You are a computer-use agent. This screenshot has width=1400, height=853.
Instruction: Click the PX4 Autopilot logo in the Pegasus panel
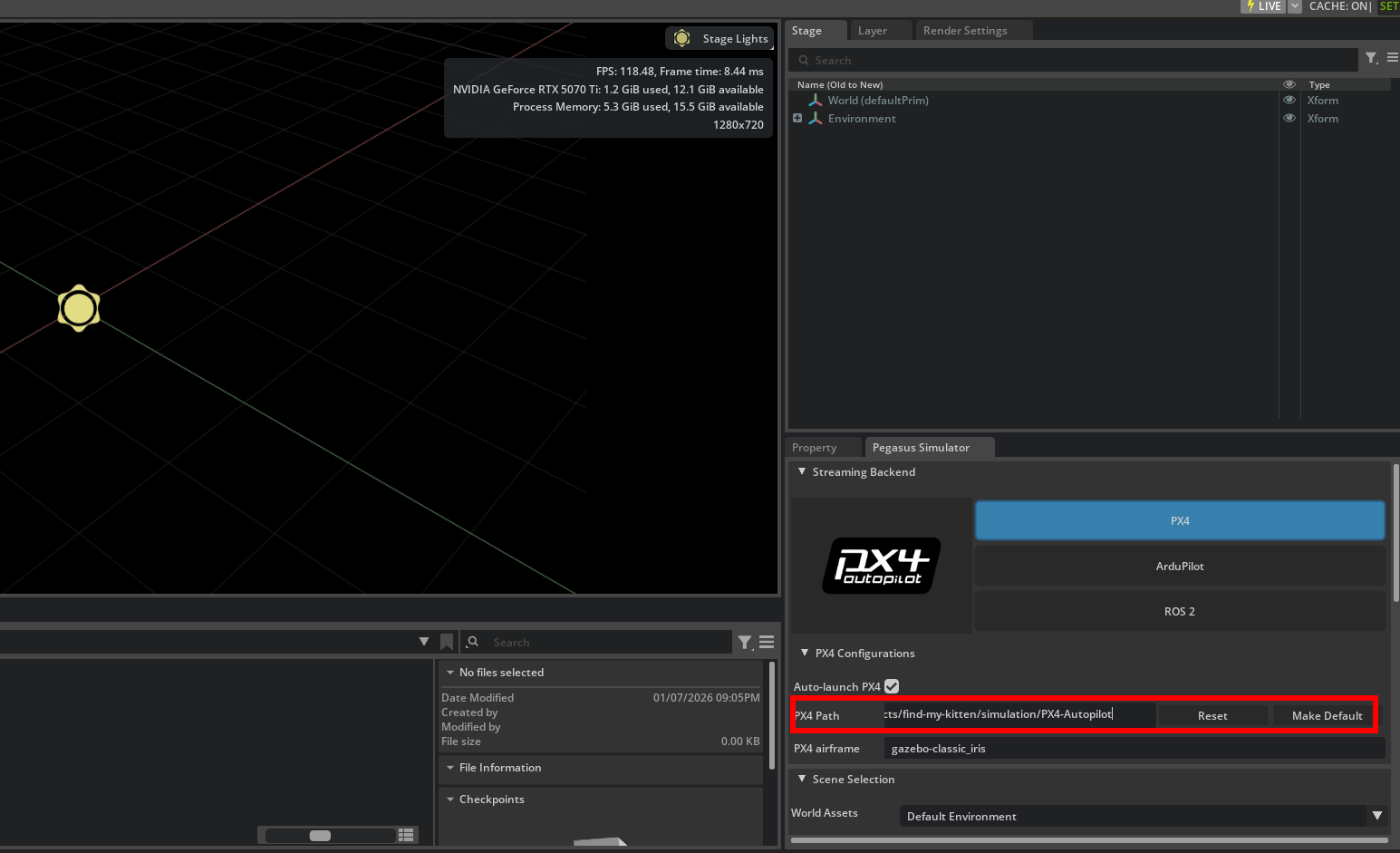[880, 566]
